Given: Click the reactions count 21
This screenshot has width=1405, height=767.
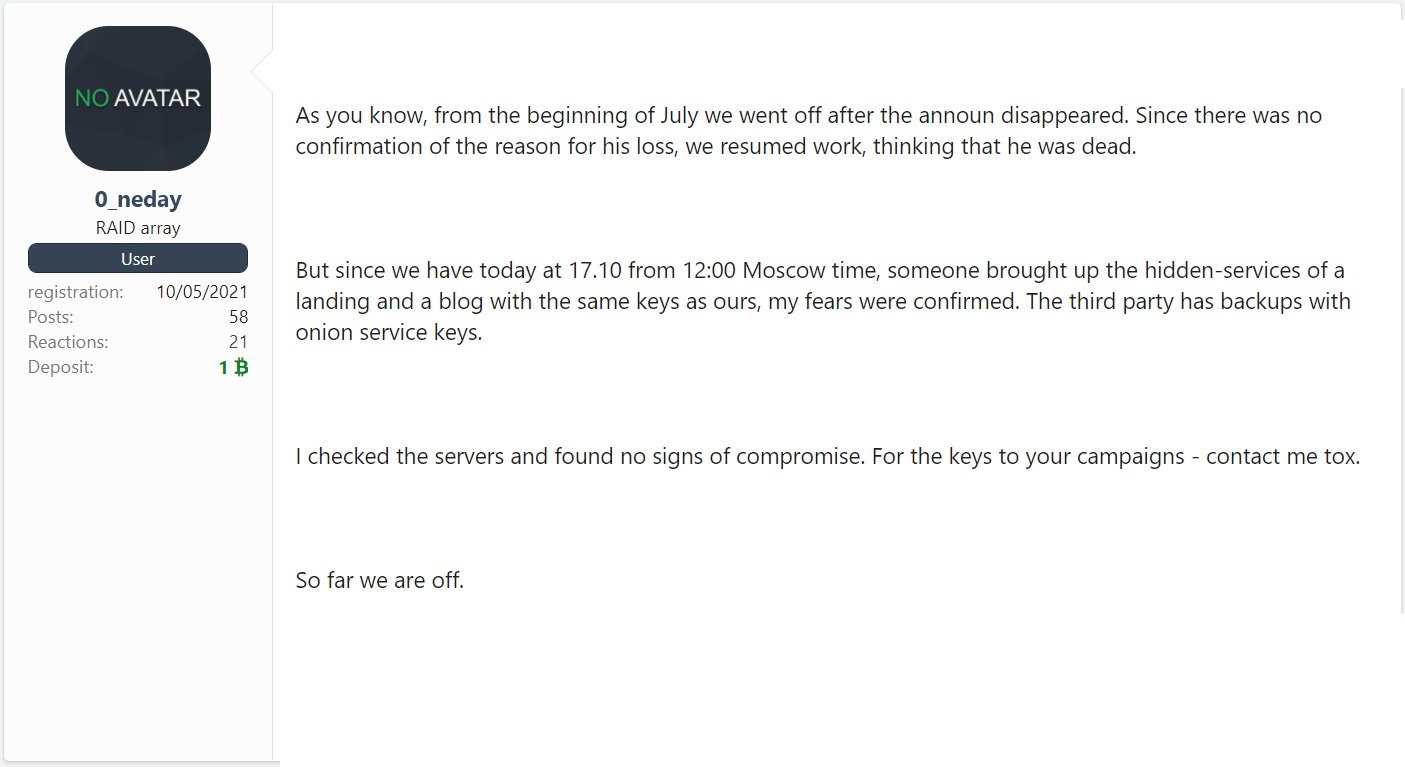Looking at the screenshot, I should pos(238,342).
